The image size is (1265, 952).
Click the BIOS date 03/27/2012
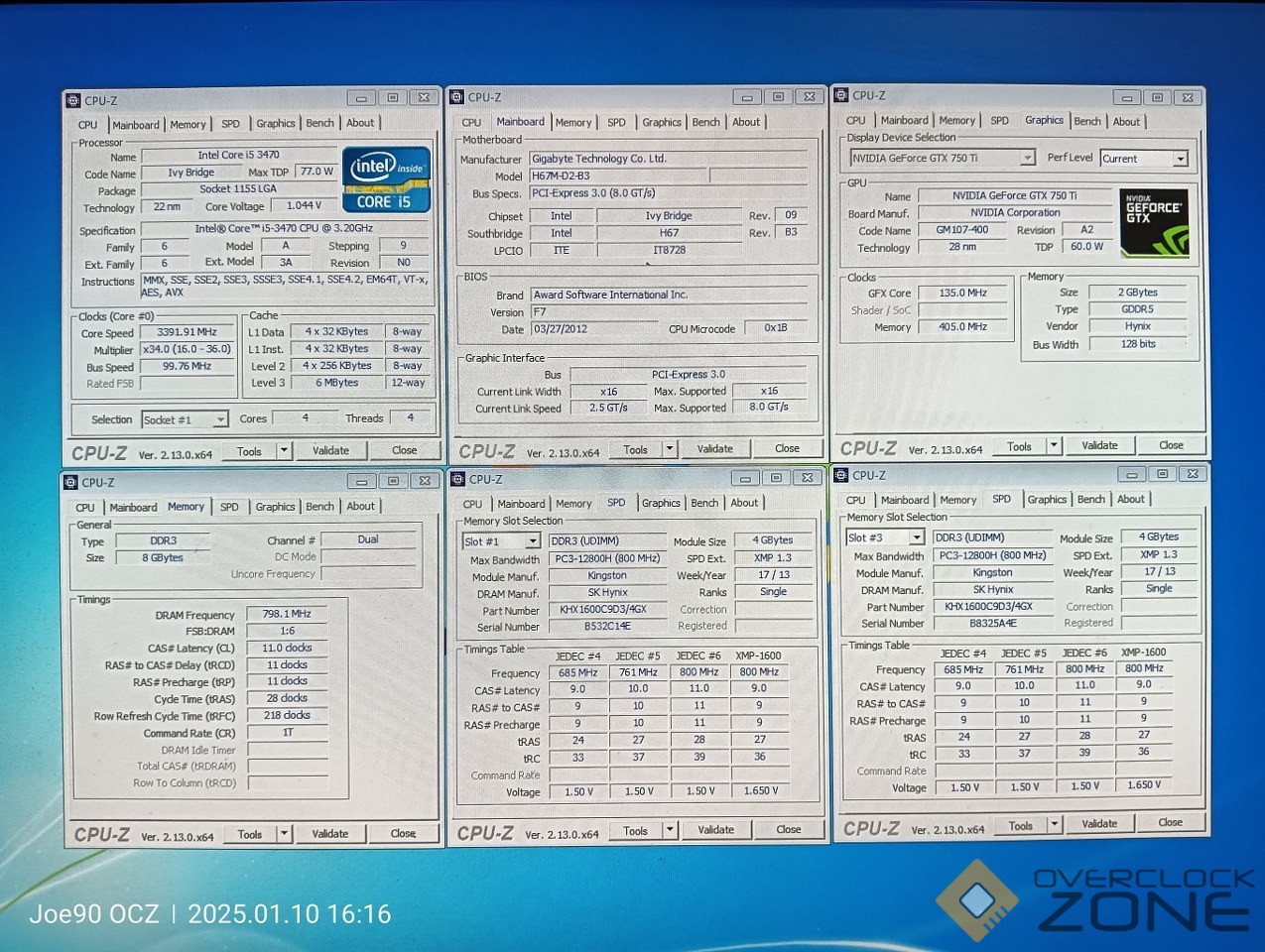tap(592, 329)
